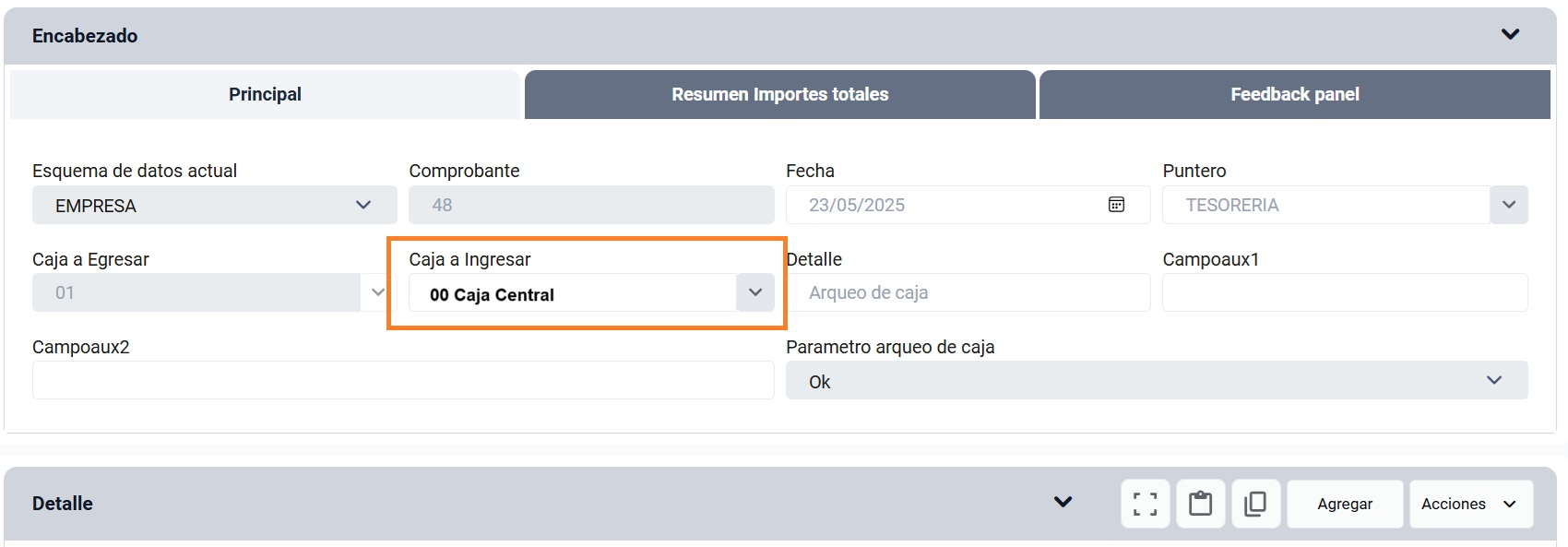
Task: Click the Campoaux2 input field
Action: tap(403, 380)
